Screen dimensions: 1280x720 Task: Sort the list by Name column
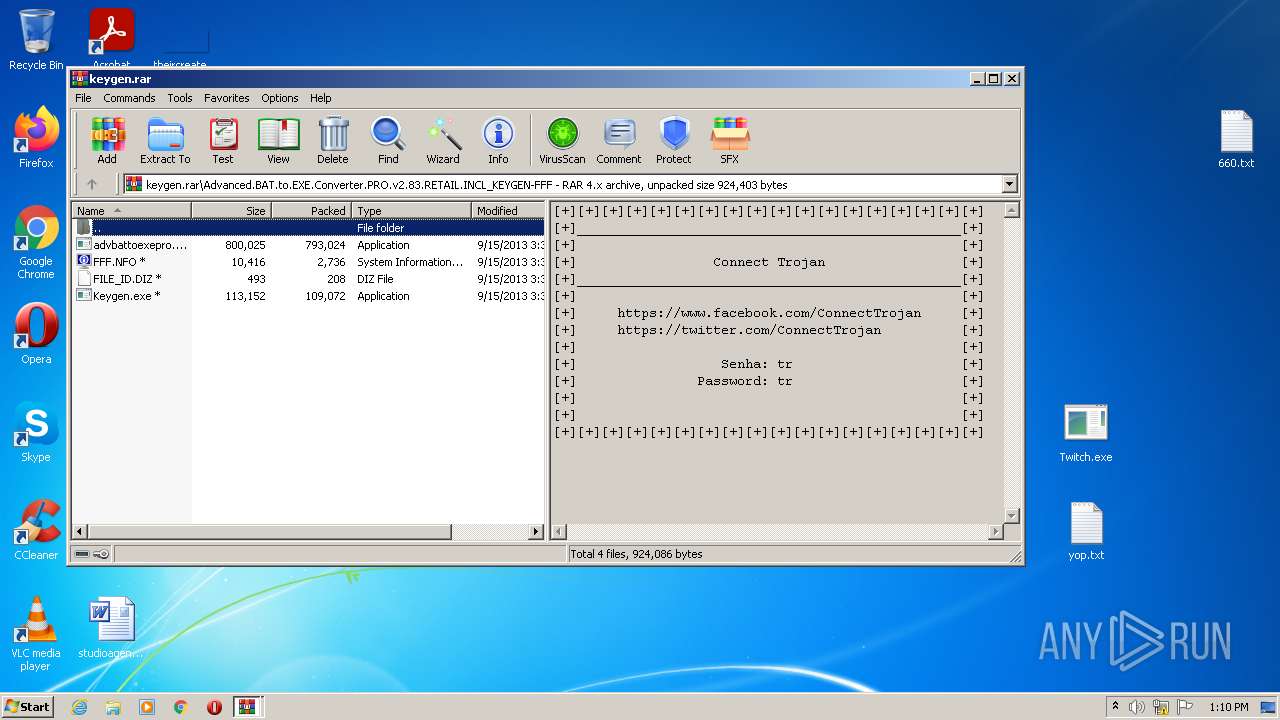click(x=132, y=211)
